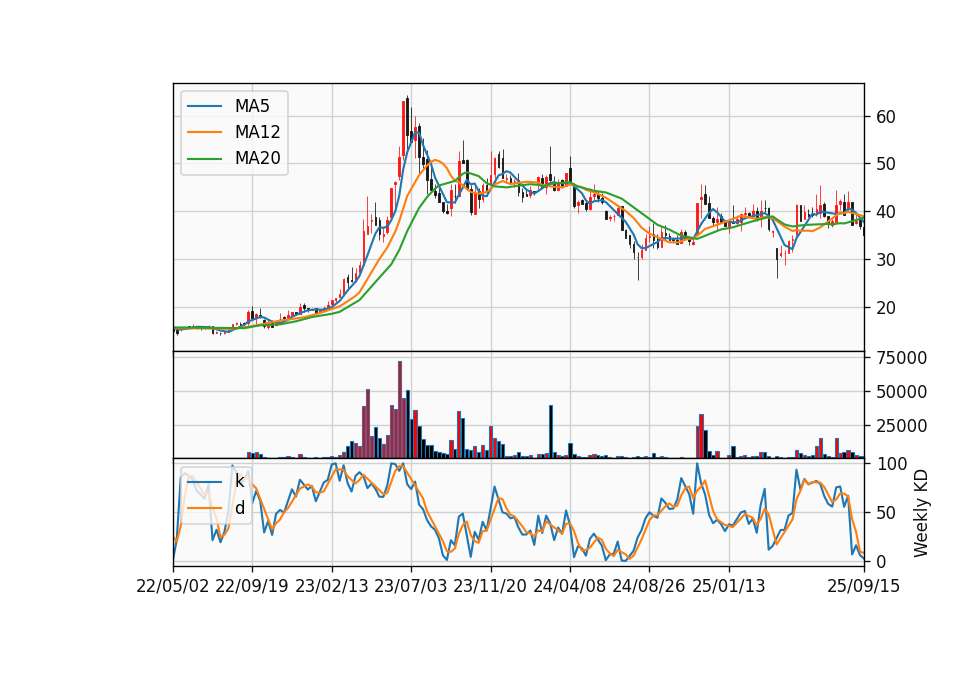Viewport: 960px width, 690px height.
Task: Click the 23/07/03 date tick label
Action: [x=411, y=586]
